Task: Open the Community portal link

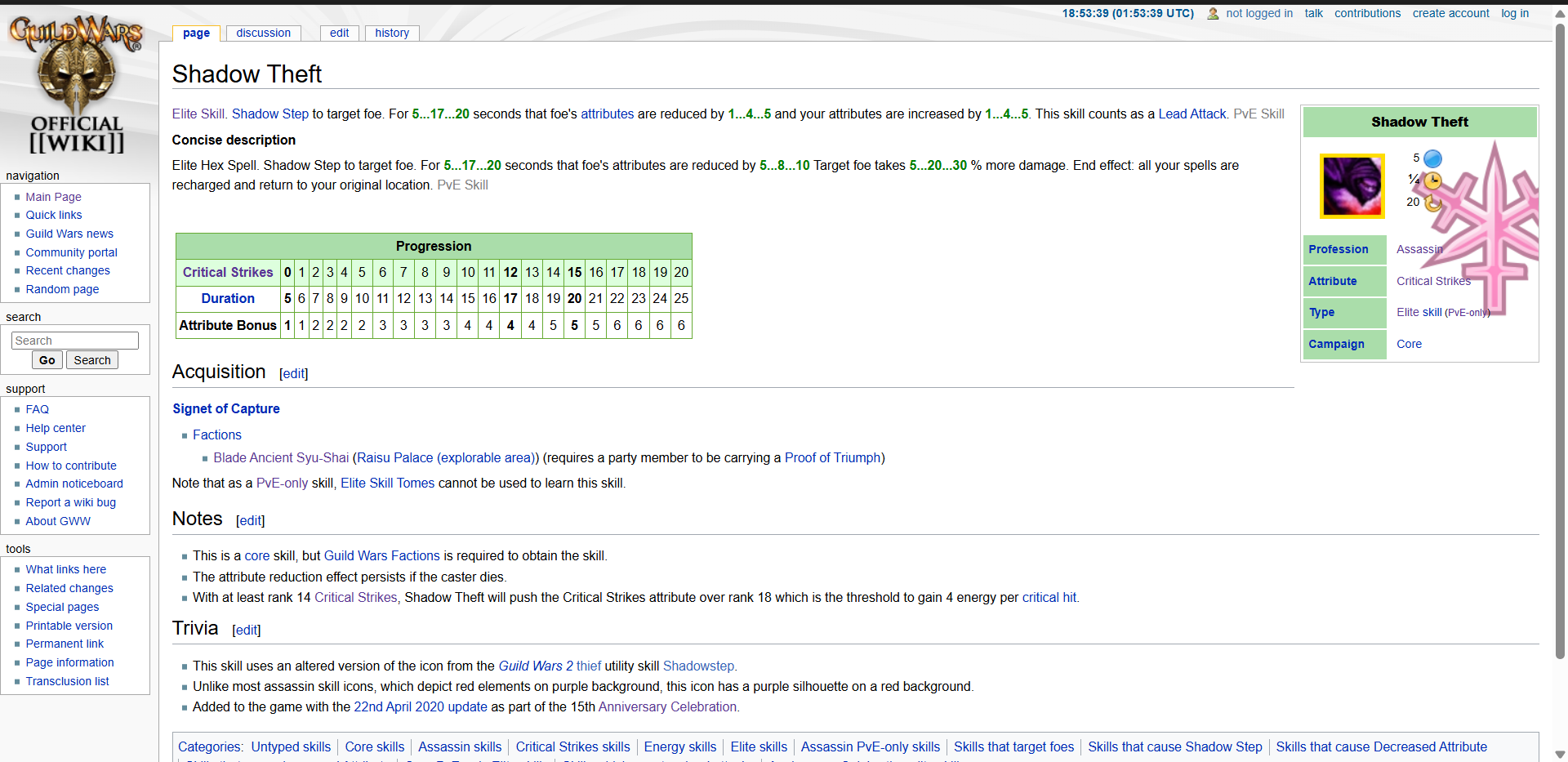Action: pos(71,252)
